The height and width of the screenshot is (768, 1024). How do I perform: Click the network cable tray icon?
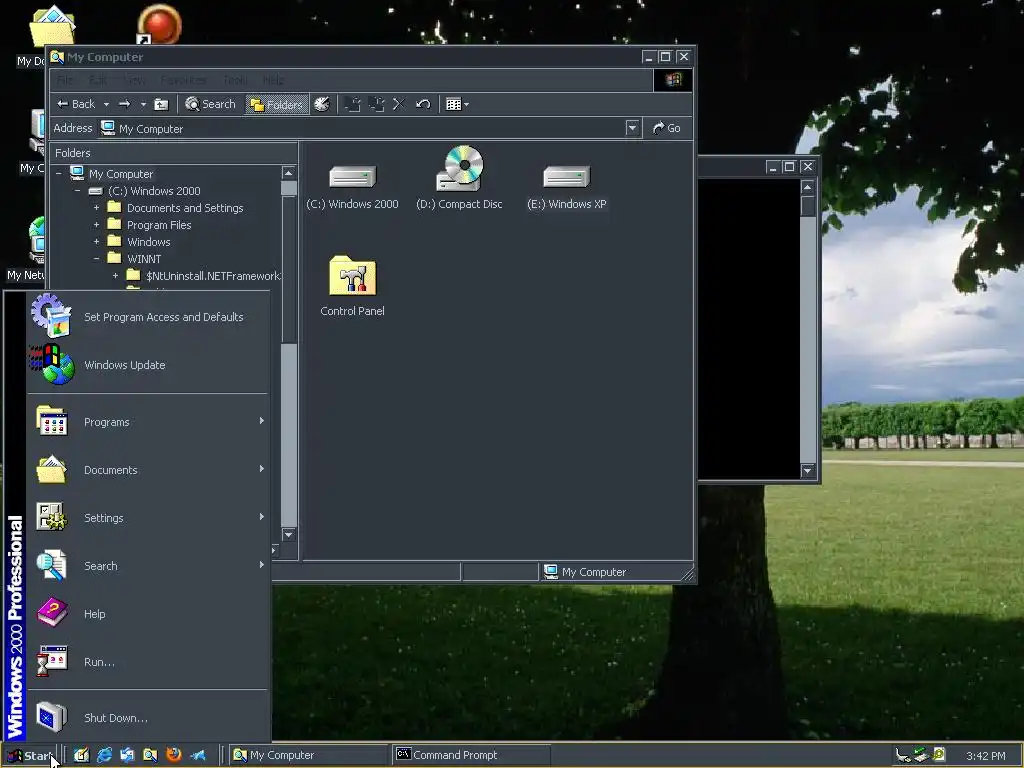coord(903,756)
